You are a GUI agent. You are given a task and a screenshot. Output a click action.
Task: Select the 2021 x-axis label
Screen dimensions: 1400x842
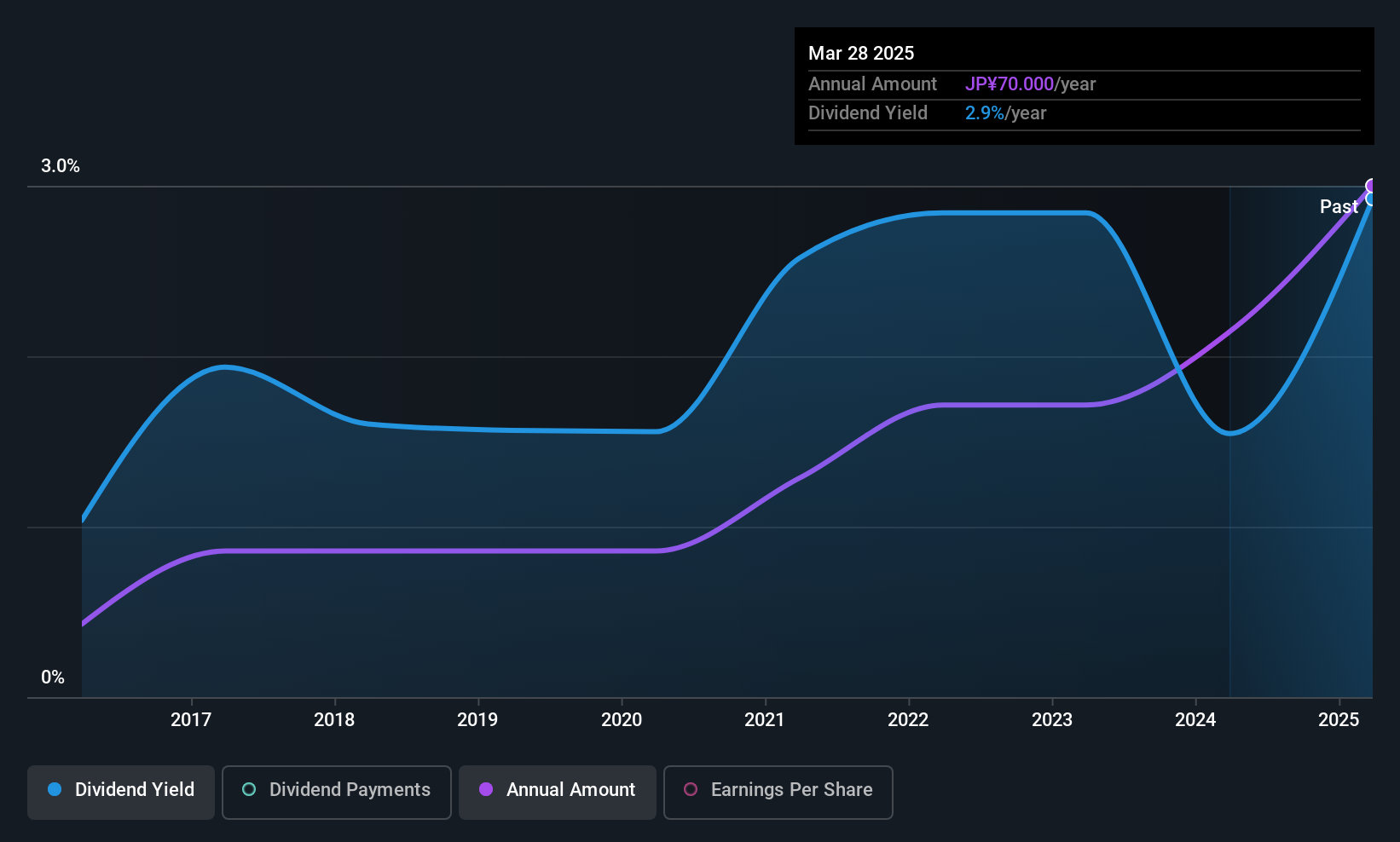pos(765,720)
